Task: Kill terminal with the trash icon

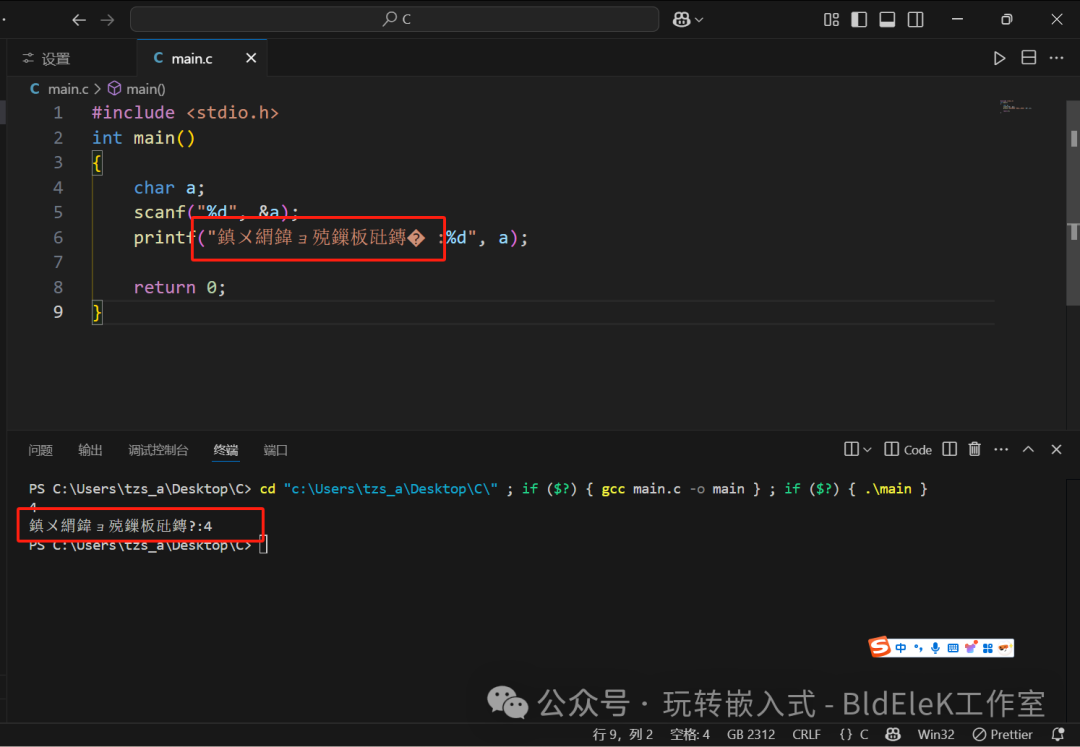Action: coord(975,450)
